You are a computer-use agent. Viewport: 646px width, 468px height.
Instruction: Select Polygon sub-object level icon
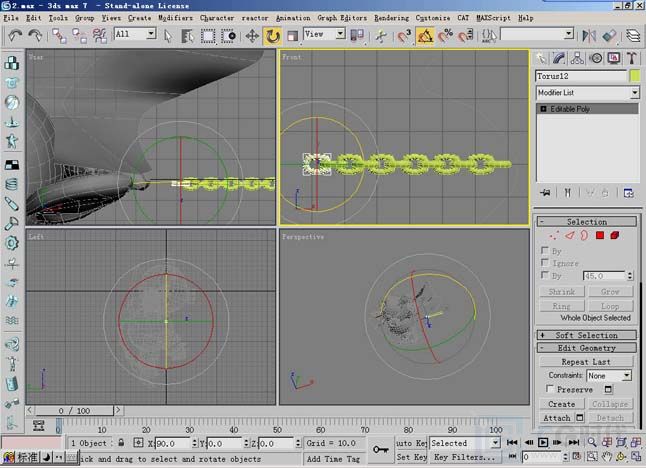pos(600,235)
